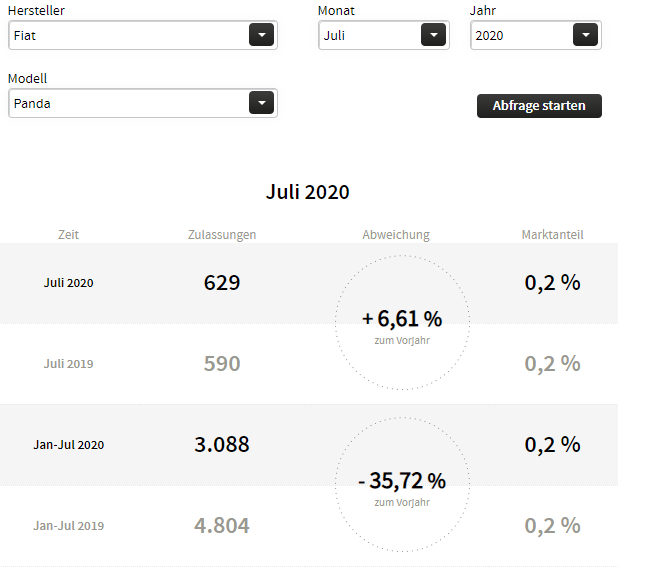Click the Abweichung column header
The height and width of the screenshot is (577, 656).
point(396,235)
